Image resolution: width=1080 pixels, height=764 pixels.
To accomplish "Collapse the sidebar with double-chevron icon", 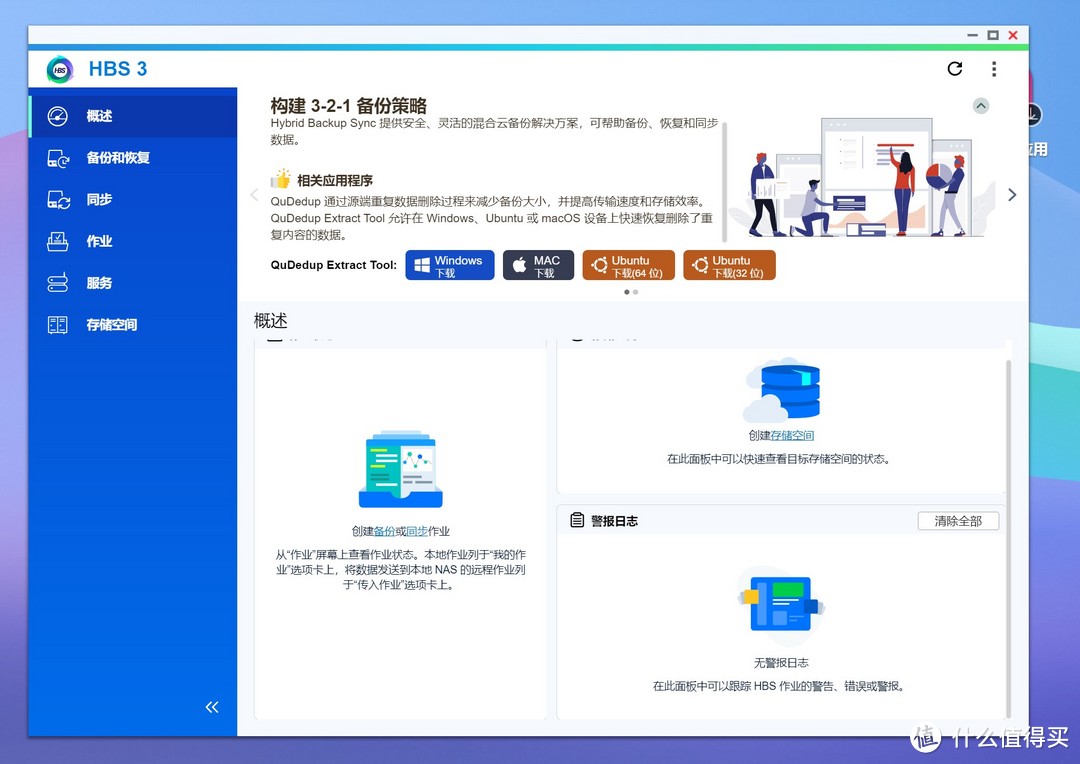I will pos(212,707).
